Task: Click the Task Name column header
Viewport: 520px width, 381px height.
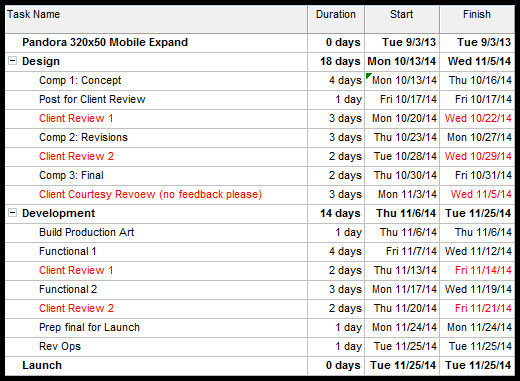Action: coord(156,19)
